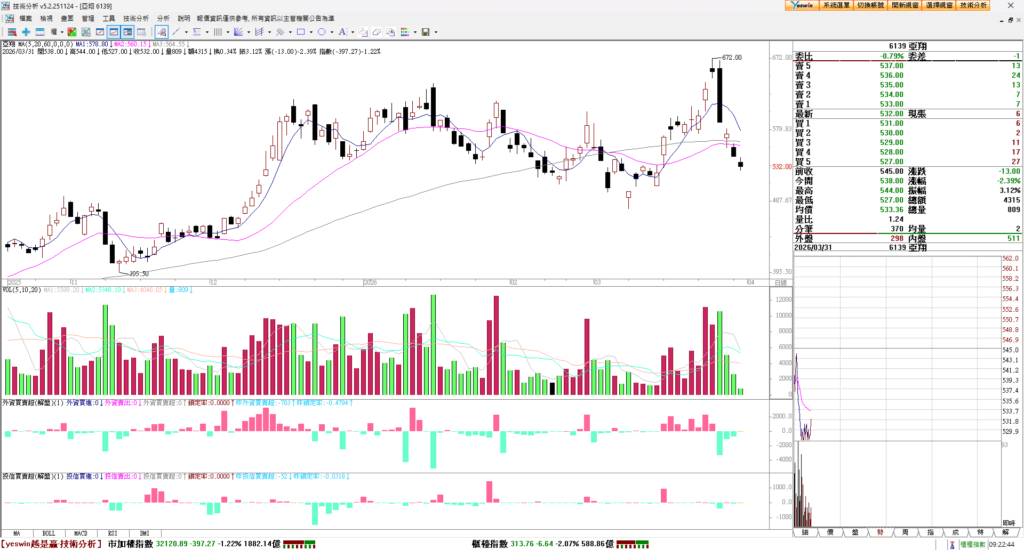
Task: Click the fan lines drawing tool
Action: (x=238, y=32)
